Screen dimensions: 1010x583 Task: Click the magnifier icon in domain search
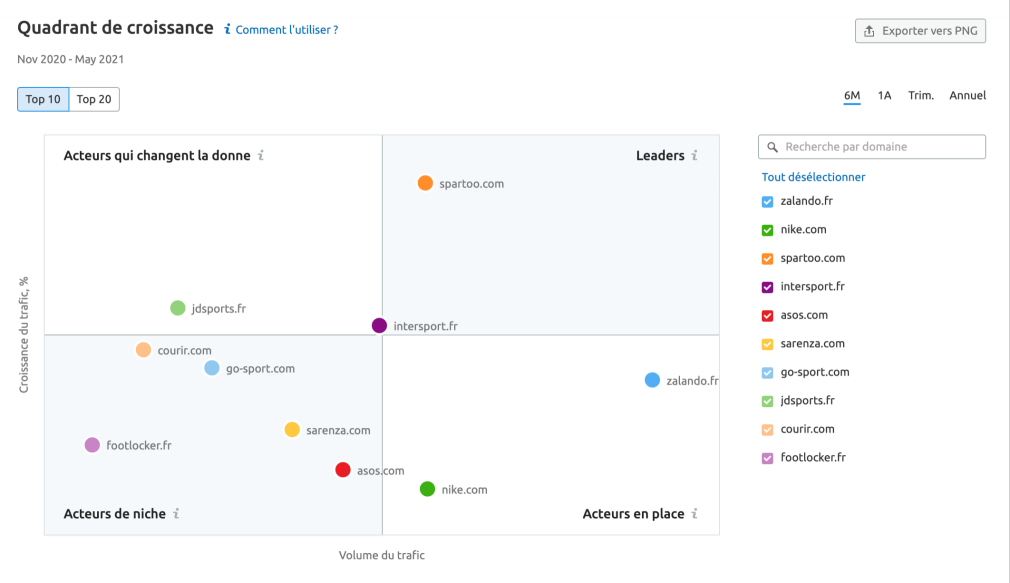pyautogui.click(x=772, y=147)
